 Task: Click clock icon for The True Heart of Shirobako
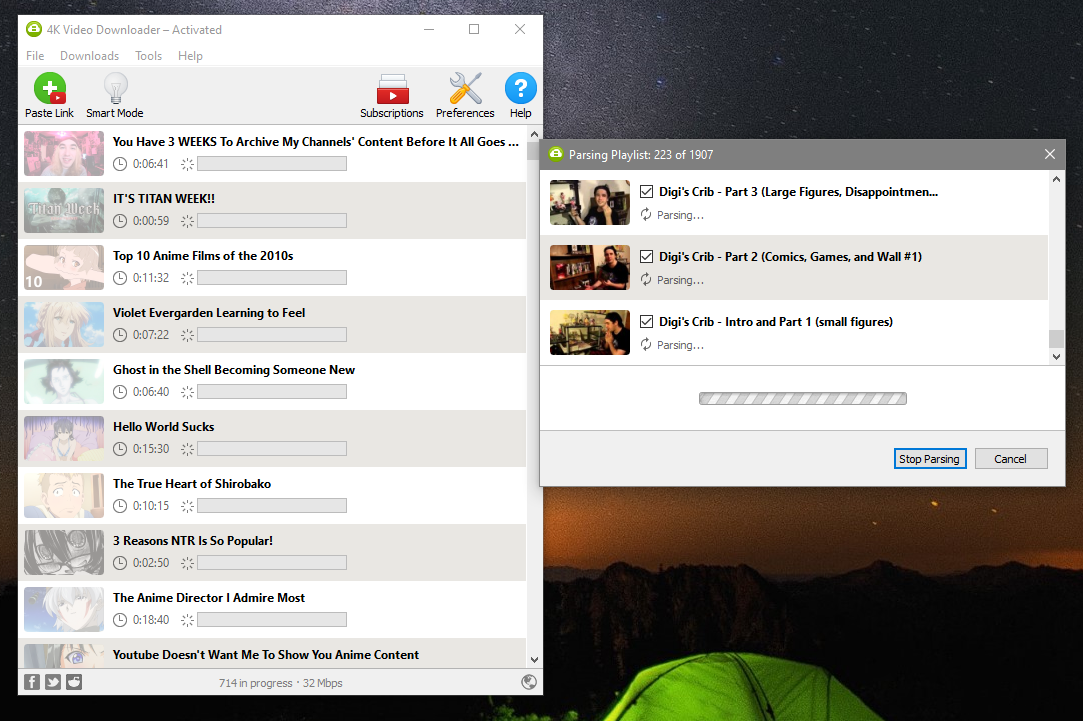[120, 506]
